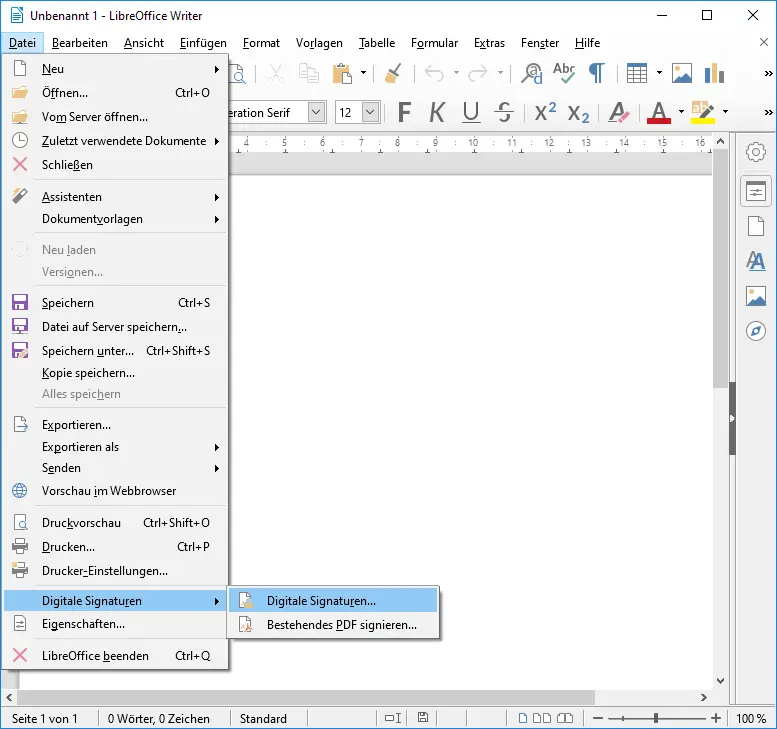The height and width of the screenshot is (729, 777).
Task: Expand the Neu submenu
Action: click(x=115, y=69)
